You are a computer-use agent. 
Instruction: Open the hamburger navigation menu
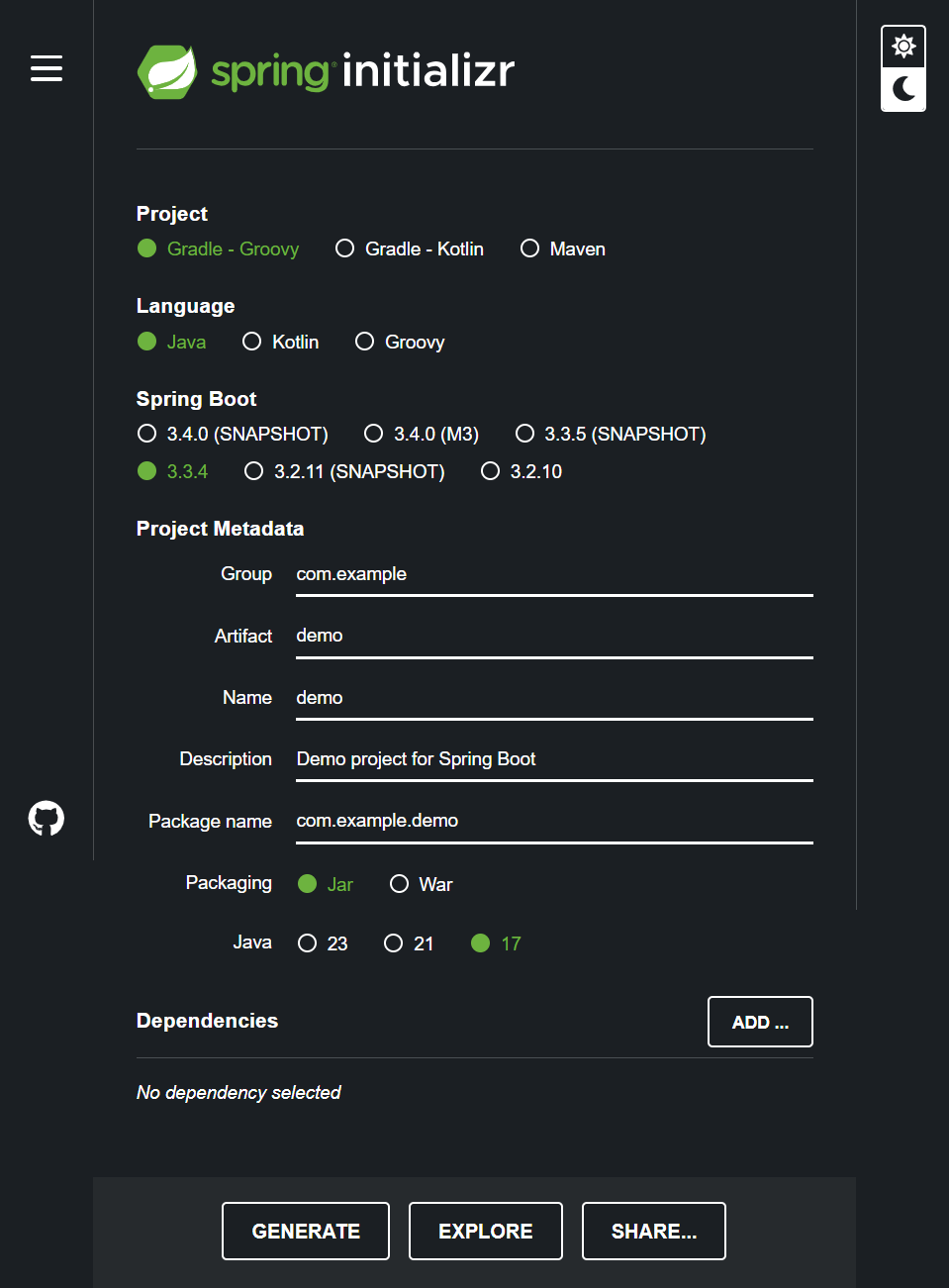[47, 68]
